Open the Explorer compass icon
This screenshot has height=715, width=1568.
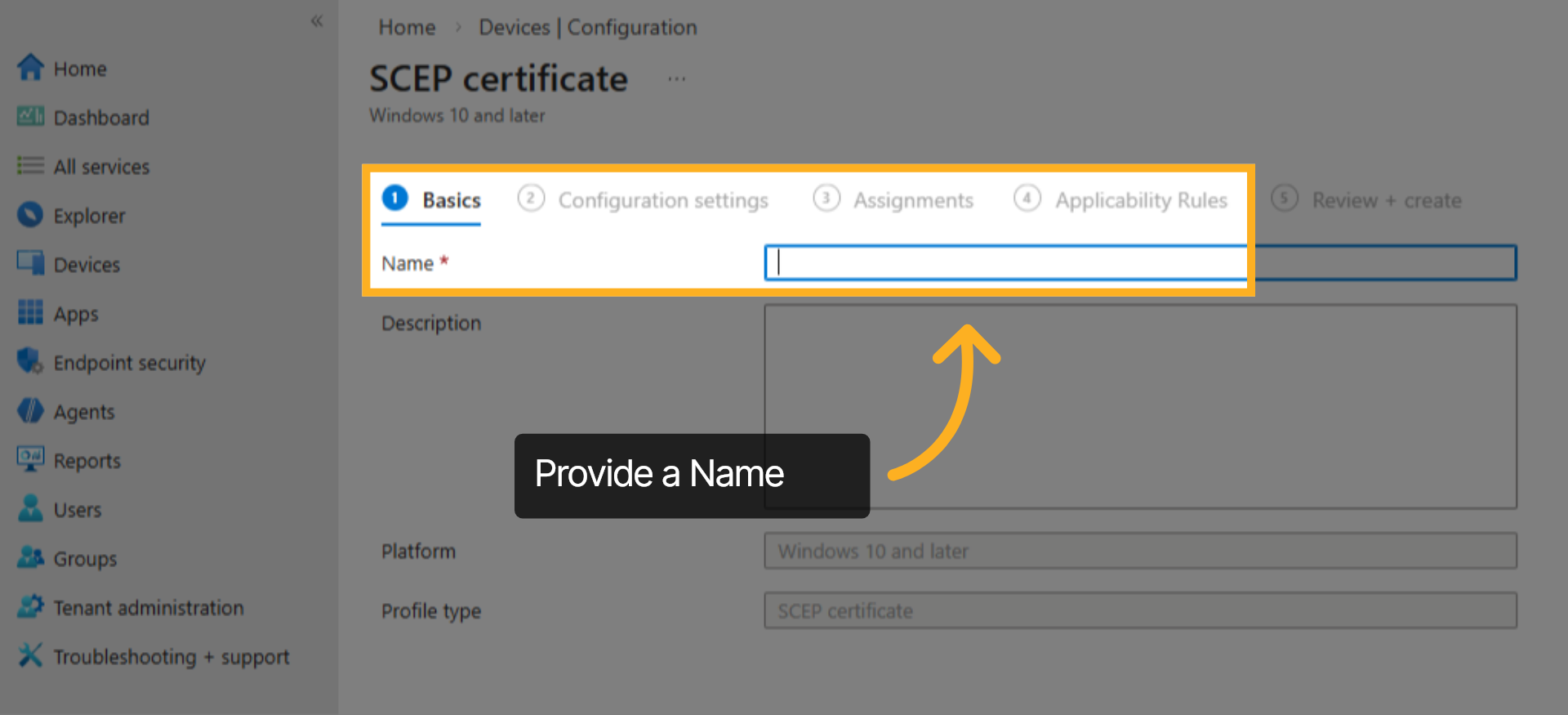pos(30,215)
